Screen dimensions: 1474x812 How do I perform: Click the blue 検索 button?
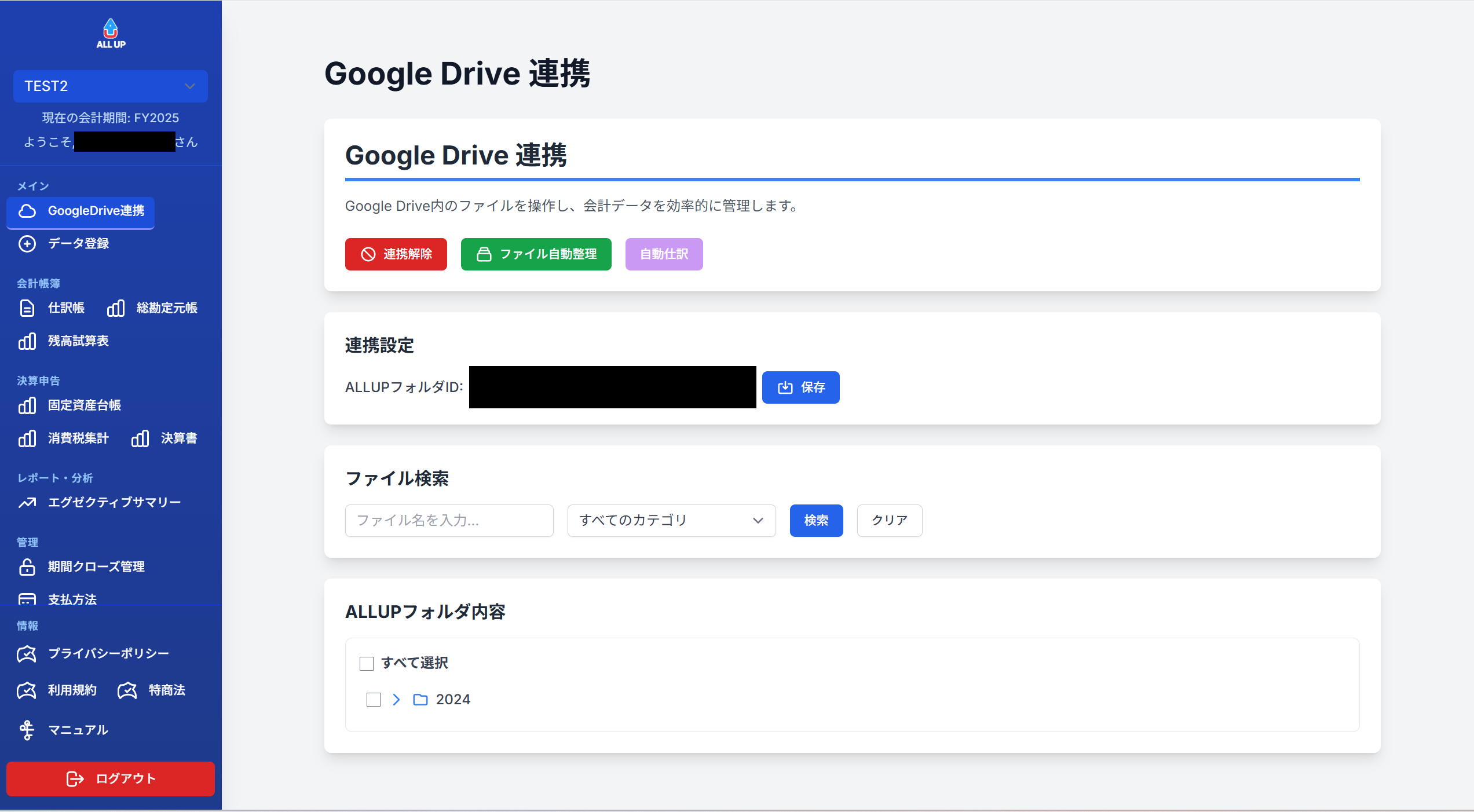click(816, 521)
